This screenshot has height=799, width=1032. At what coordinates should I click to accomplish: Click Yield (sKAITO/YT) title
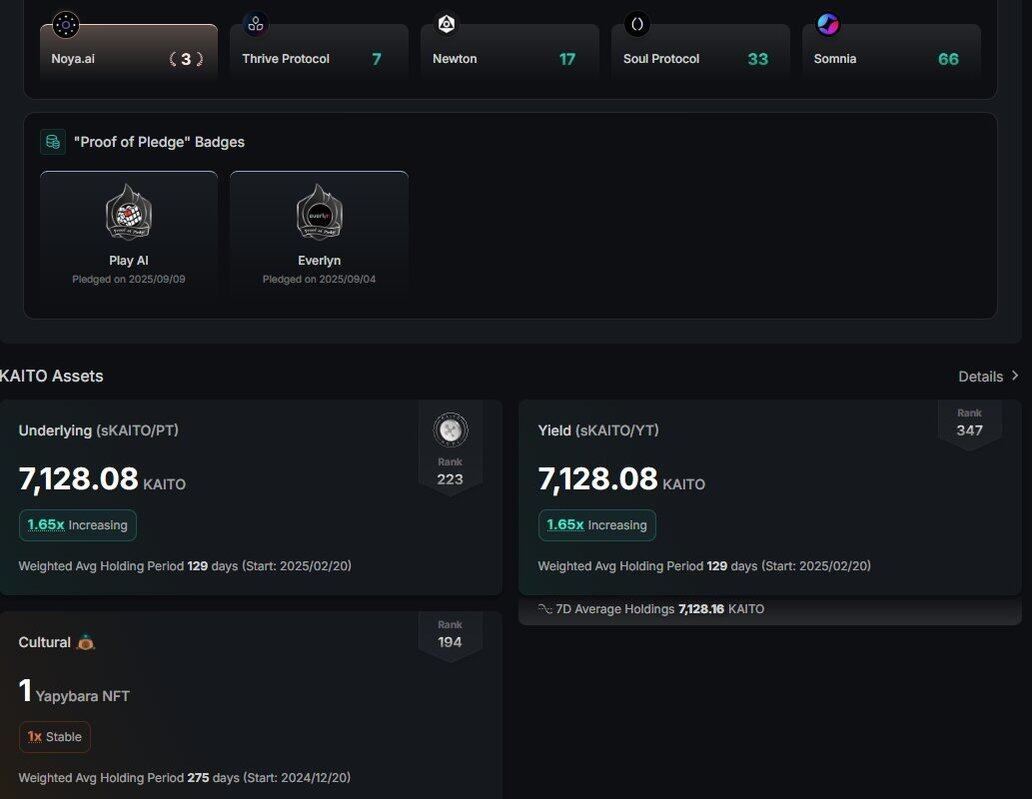pyautogui.click(x=598, y=430)
